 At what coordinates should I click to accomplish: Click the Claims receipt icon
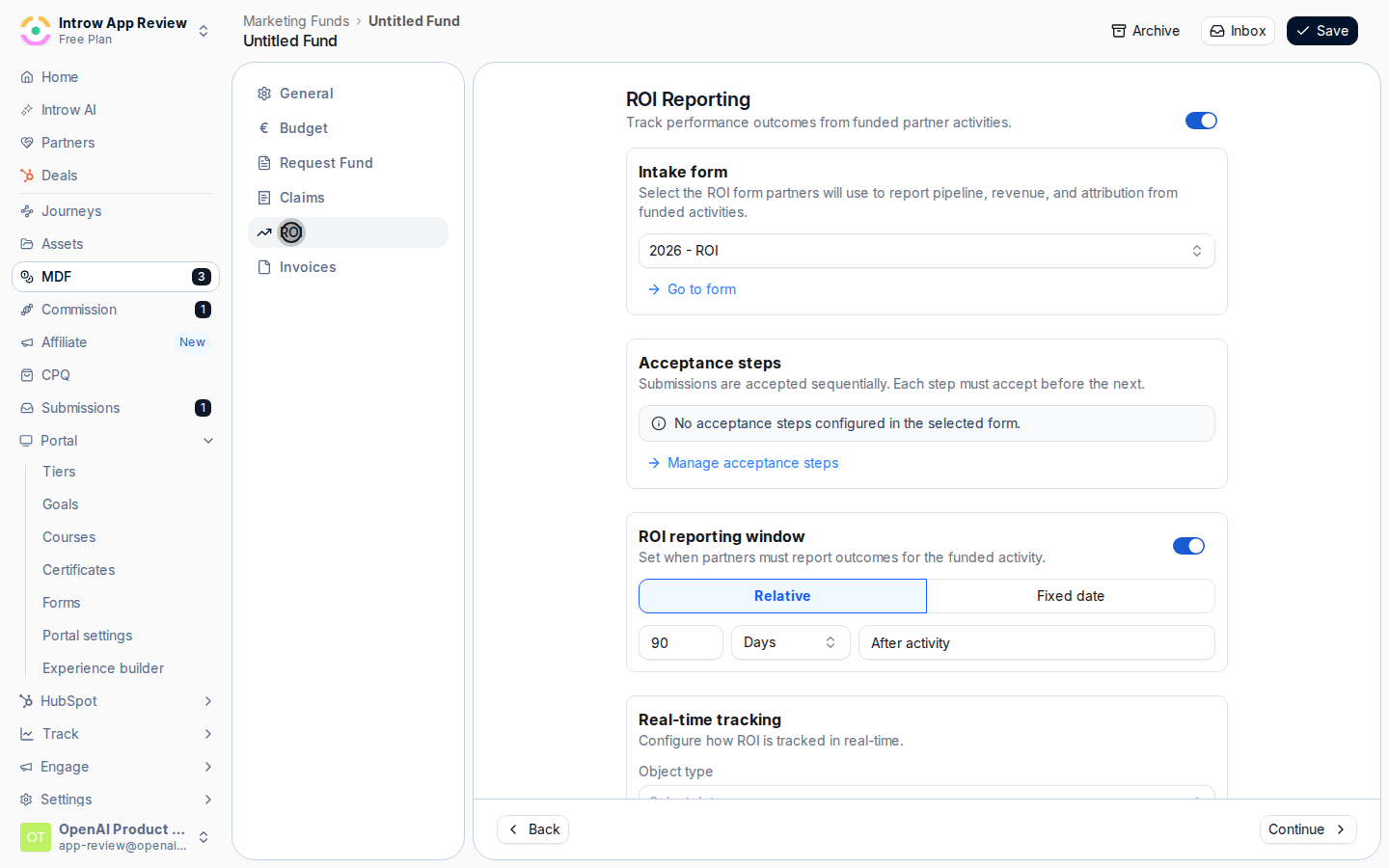pos(264,198)
